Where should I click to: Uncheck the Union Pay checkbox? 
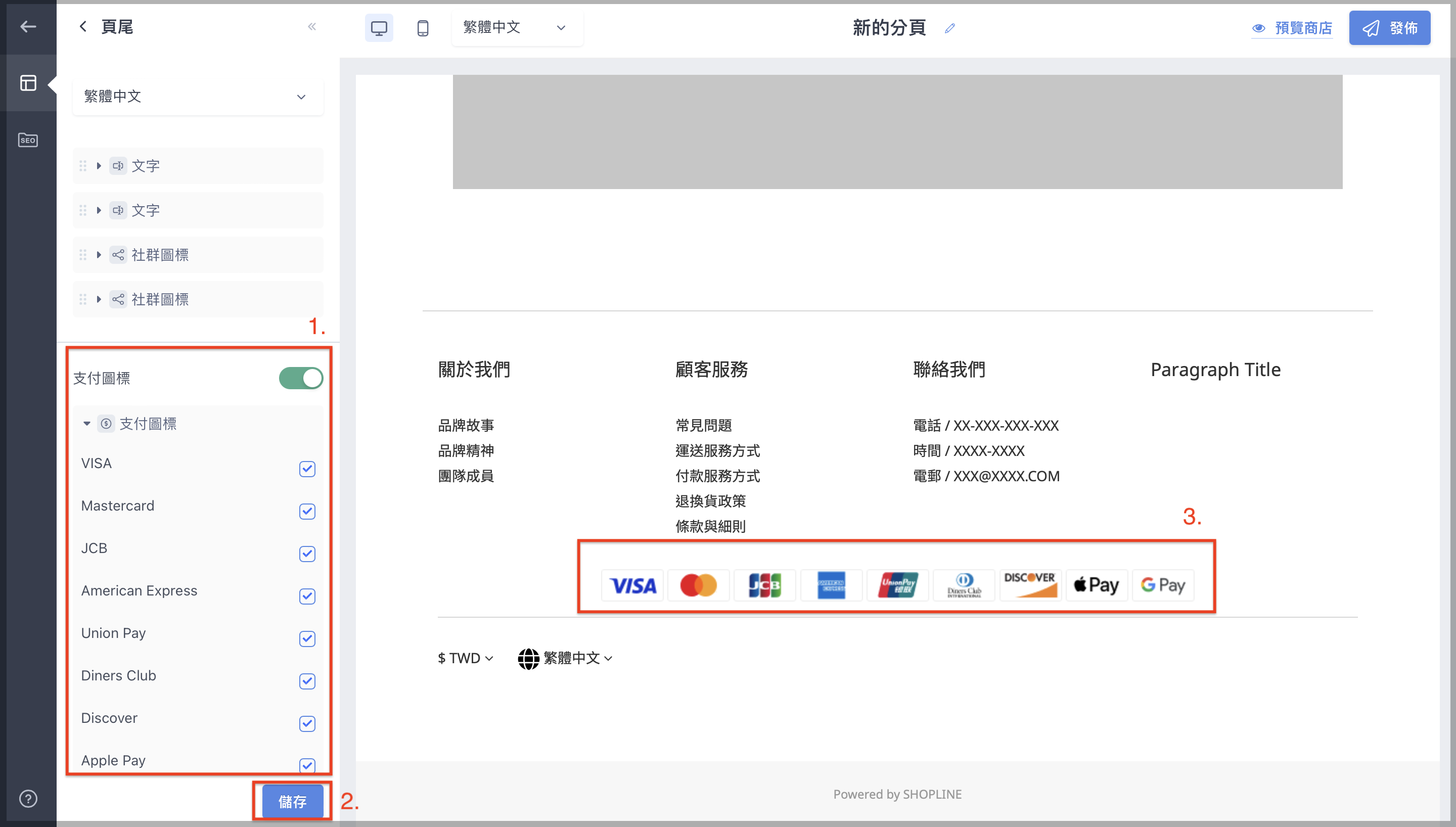click(x=307, y=638)
